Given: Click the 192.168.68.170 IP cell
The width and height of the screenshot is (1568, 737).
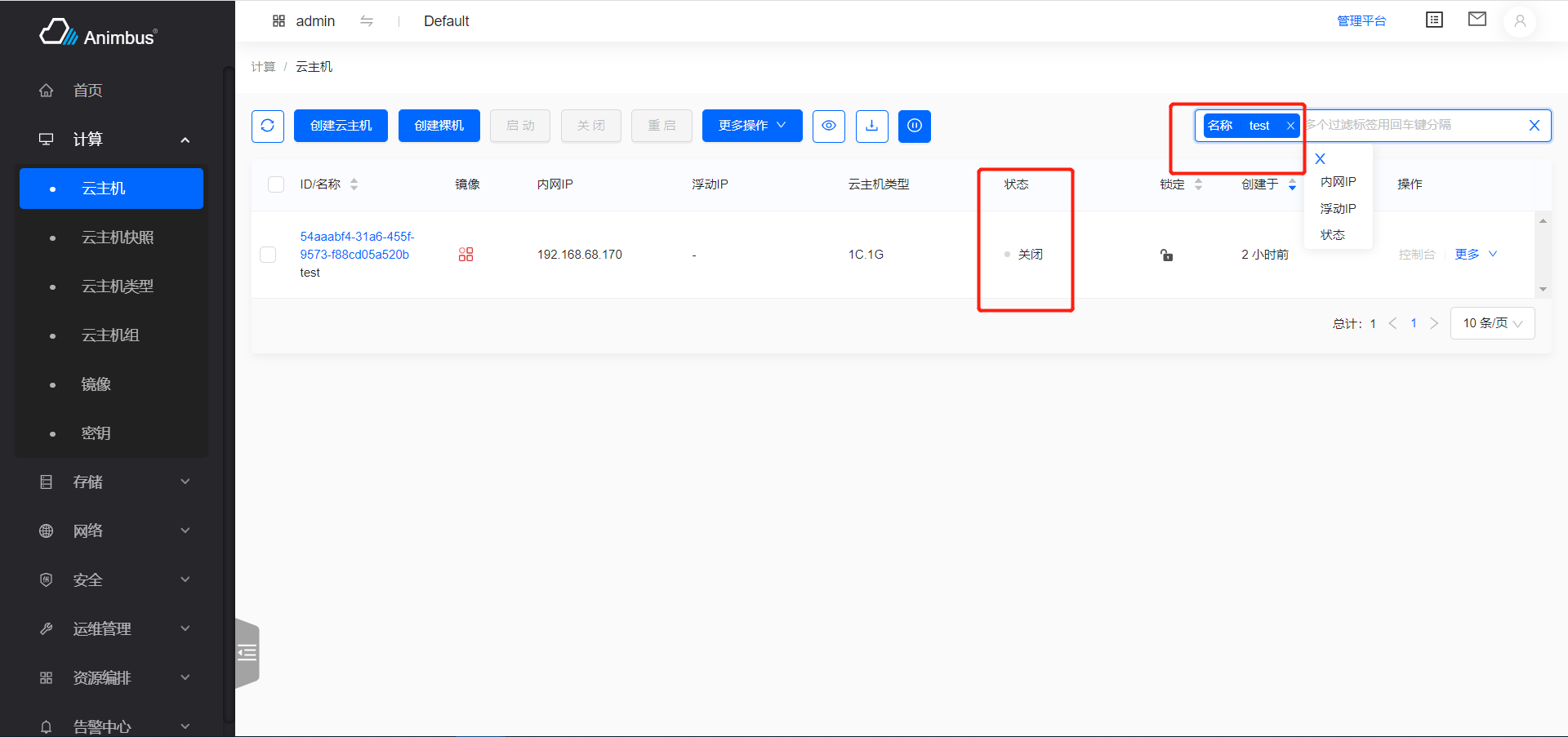Looking at the screenshot, I should coord(580,255).
